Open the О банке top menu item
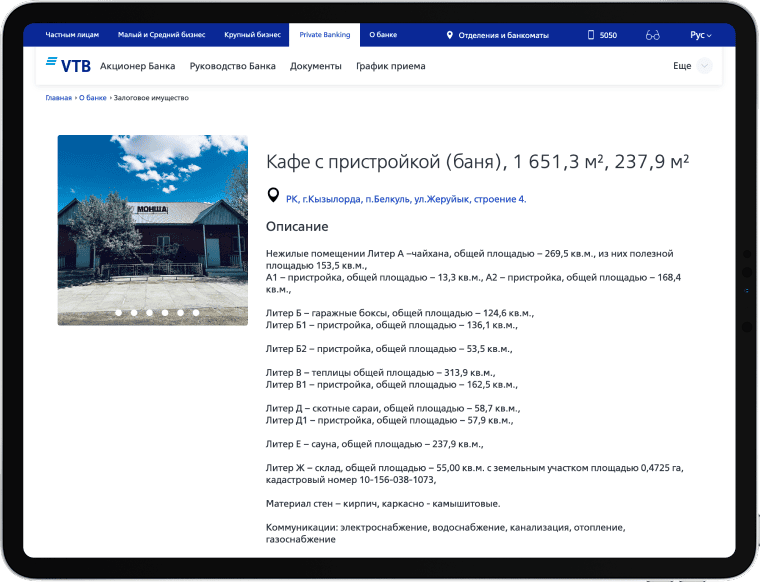This screenshot has height=583, width=760. pos(383,34)
